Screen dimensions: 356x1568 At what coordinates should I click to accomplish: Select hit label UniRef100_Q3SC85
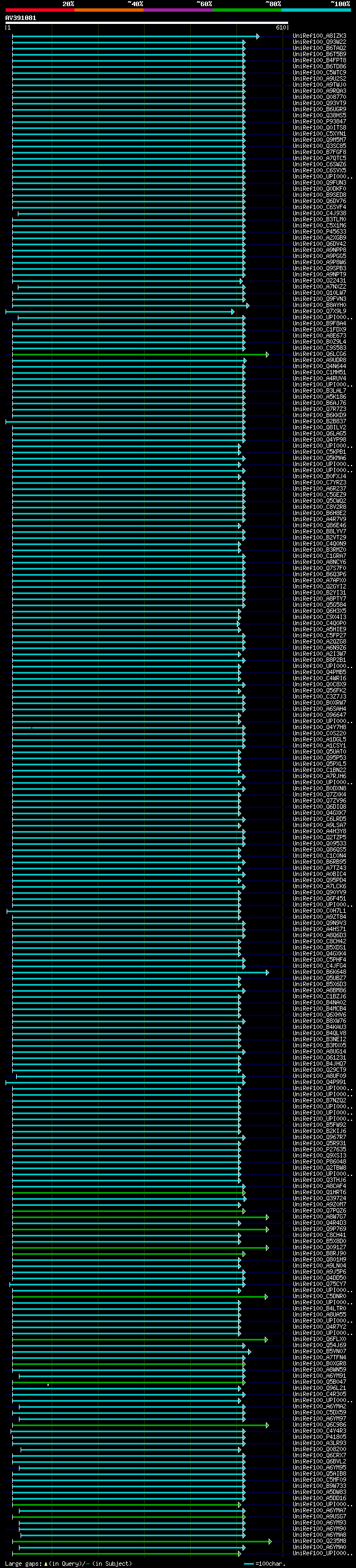[x=319, y=146]
